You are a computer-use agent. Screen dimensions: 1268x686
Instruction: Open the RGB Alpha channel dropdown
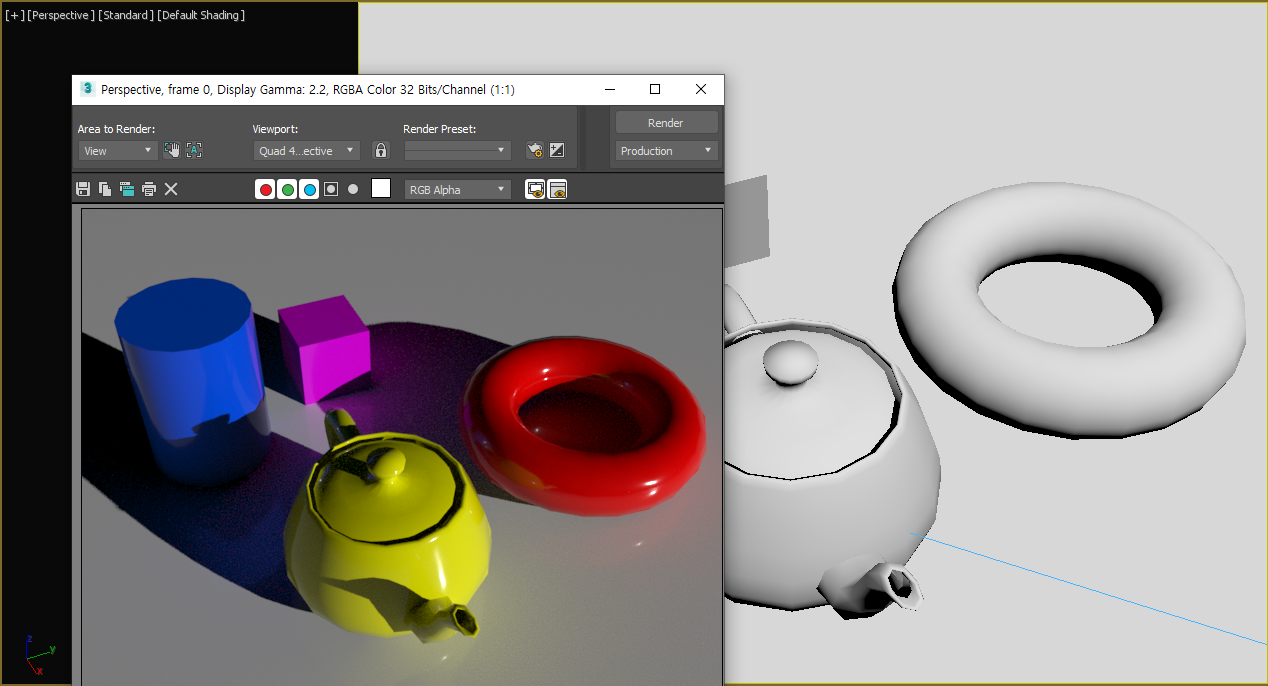[x=457, y=189]
